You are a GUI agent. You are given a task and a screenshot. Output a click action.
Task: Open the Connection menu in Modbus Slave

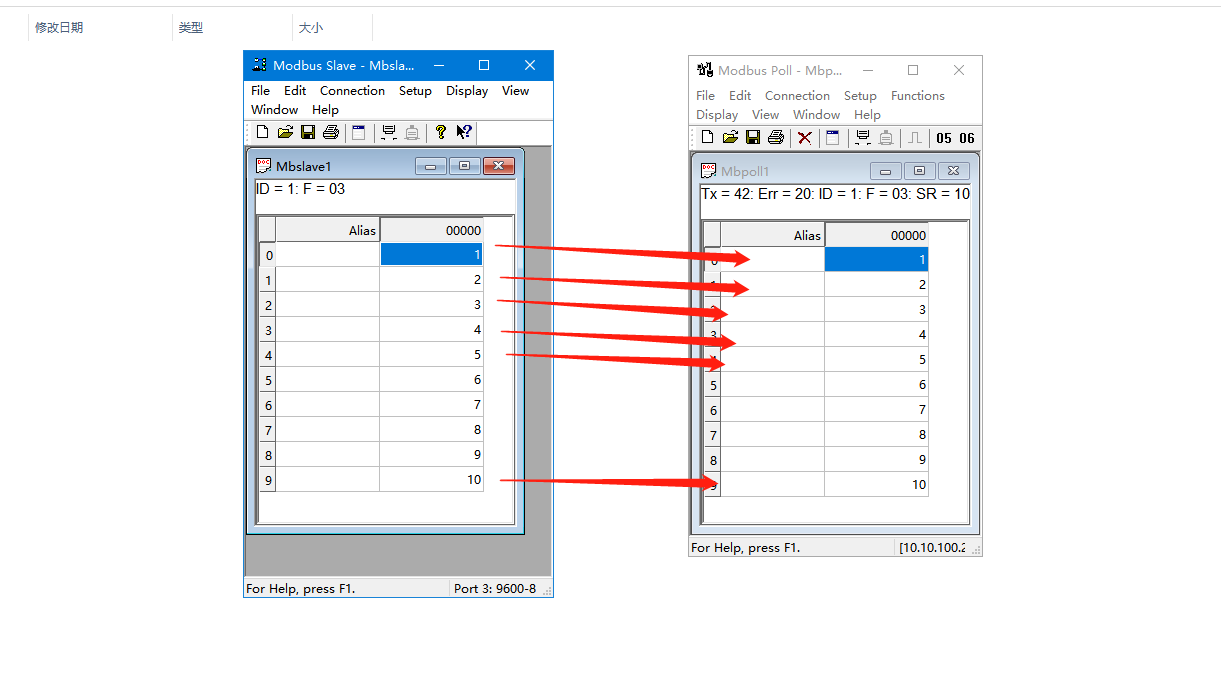[x=352, y=91]
